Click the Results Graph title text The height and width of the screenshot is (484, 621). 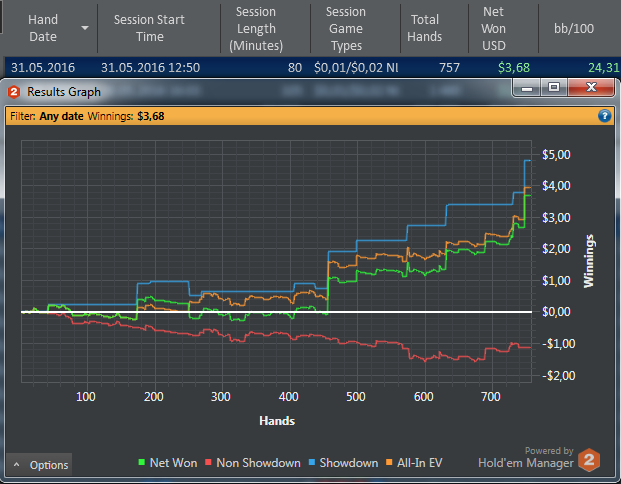(64, 92)
